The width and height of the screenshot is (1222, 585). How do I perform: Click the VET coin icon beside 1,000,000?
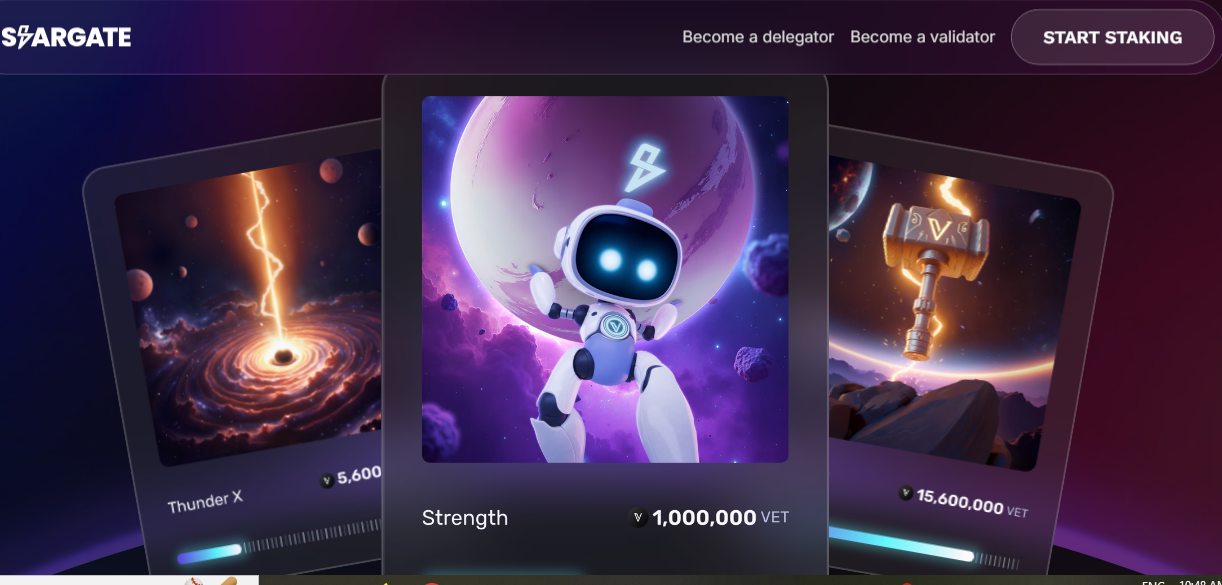[x=638, y=518]
